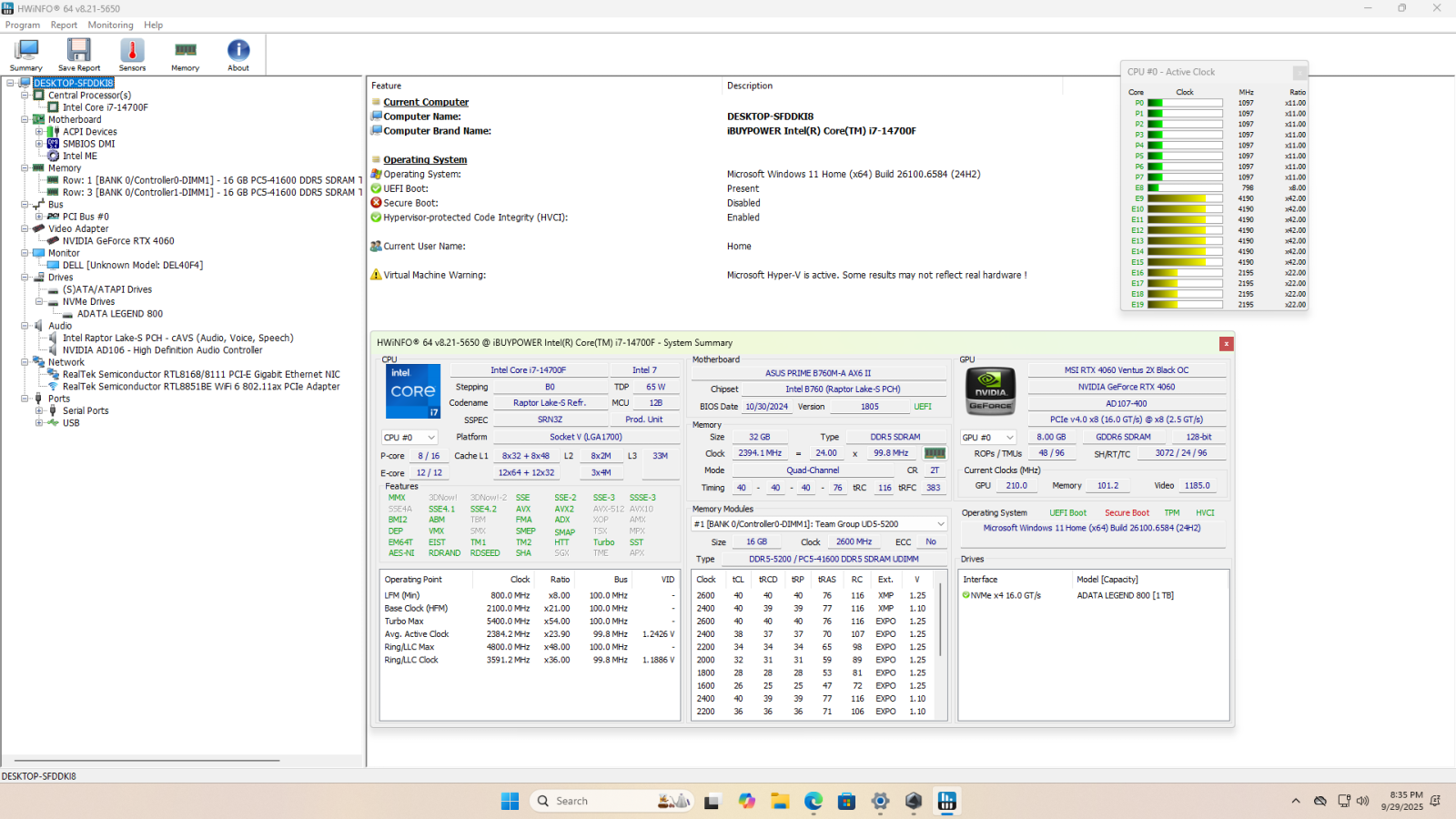Image resolution: width=1456 pixels, height=819 pixels.
Task: Open the Report menu
Action: (x=64, y=25)
